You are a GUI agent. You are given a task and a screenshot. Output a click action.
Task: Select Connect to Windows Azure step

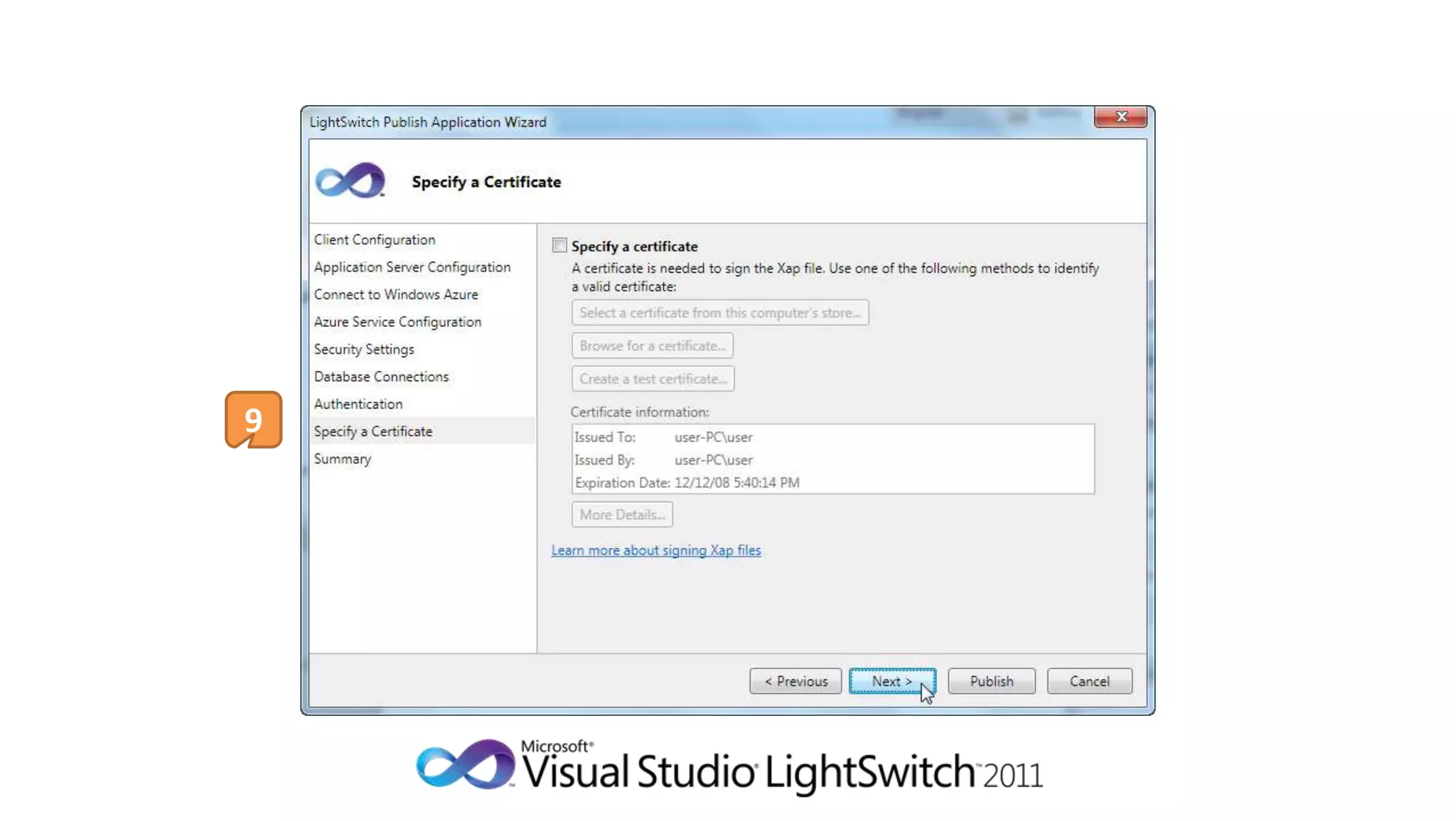click(x=395, y=294)
